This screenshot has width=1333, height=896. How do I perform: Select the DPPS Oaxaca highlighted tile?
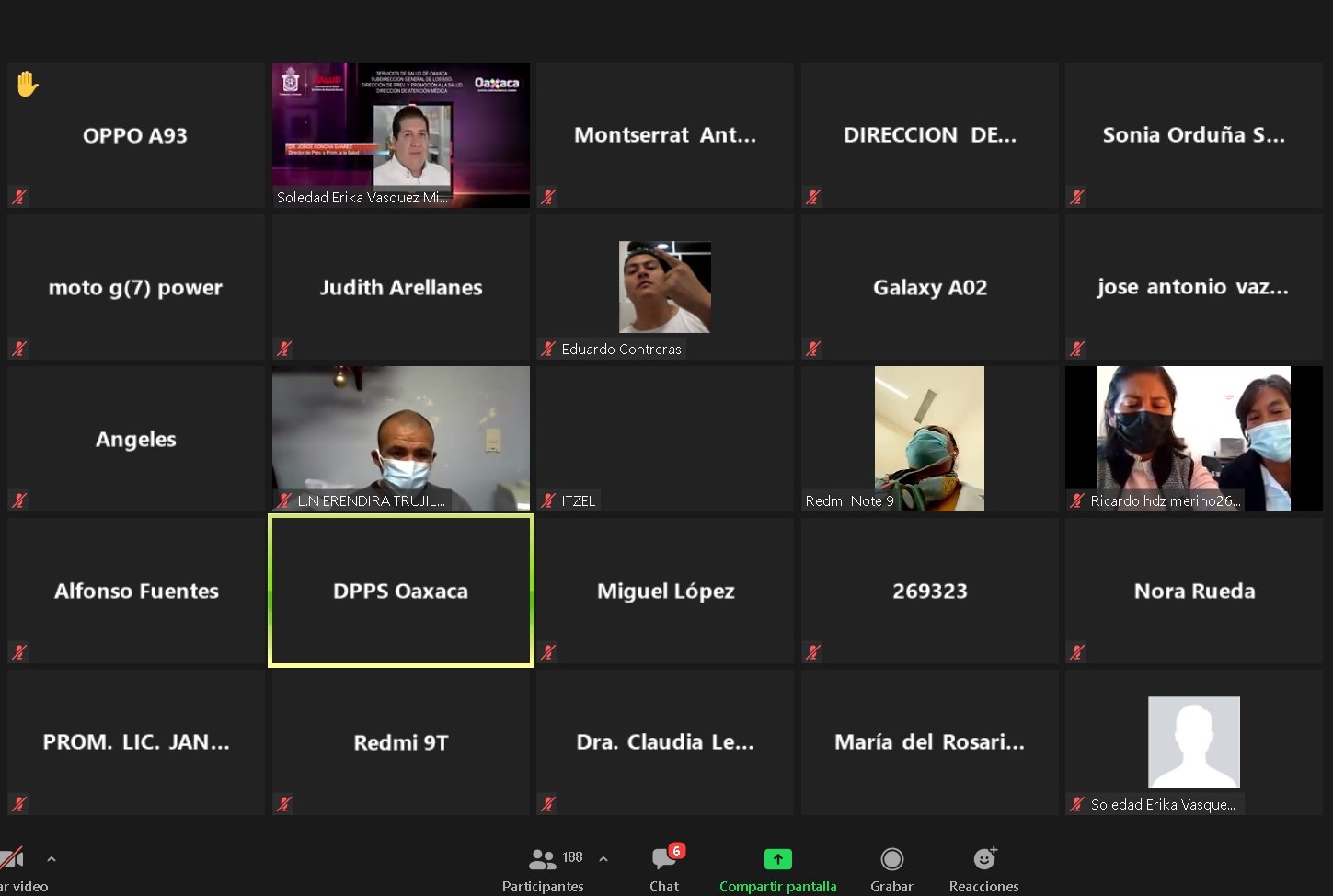(x=400, y=591)
